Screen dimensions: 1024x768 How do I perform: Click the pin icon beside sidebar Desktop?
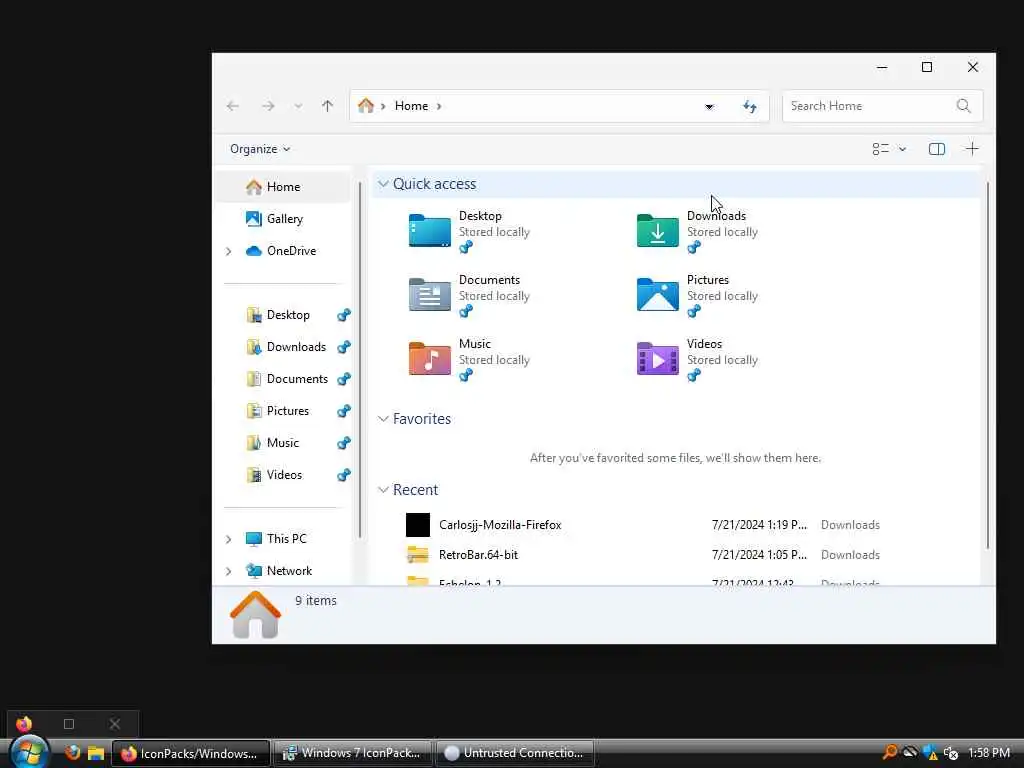pos(344,315)
